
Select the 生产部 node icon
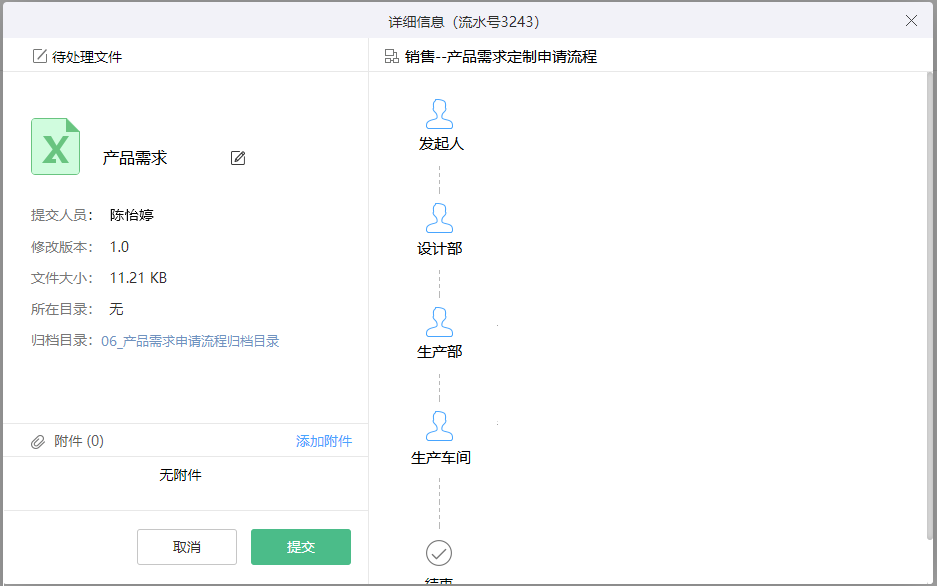click(x=439, y=322)
